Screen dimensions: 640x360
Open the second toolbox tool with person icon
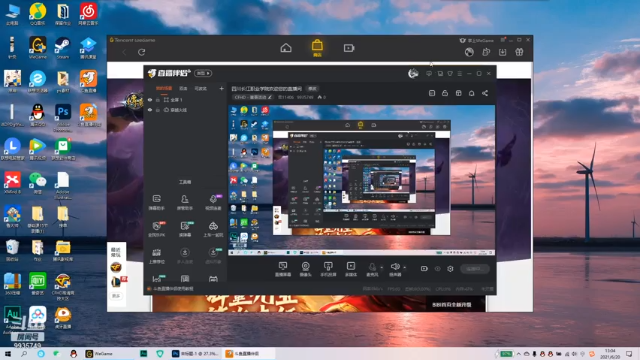click(x=184, y=202)
